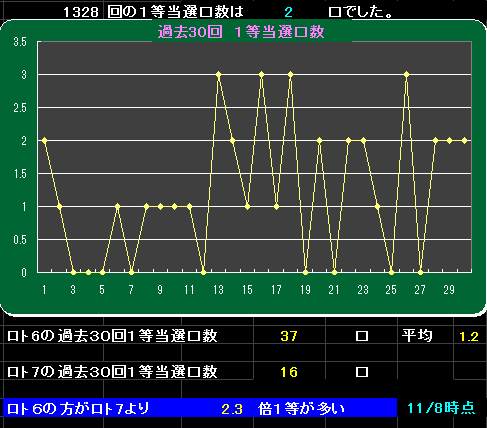The width and height of the screenshot is (487, 428).
Task: Click the x-axis label '11'
Action: pyautogui.click(x=189, y=290)
